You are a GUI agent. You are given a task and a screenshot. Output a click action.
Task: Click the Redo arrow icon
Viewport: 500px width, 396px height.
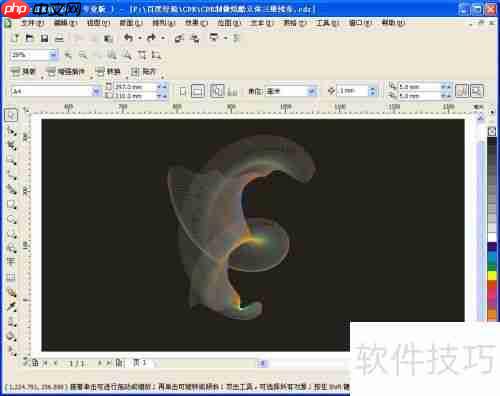[x=151, y=38]
